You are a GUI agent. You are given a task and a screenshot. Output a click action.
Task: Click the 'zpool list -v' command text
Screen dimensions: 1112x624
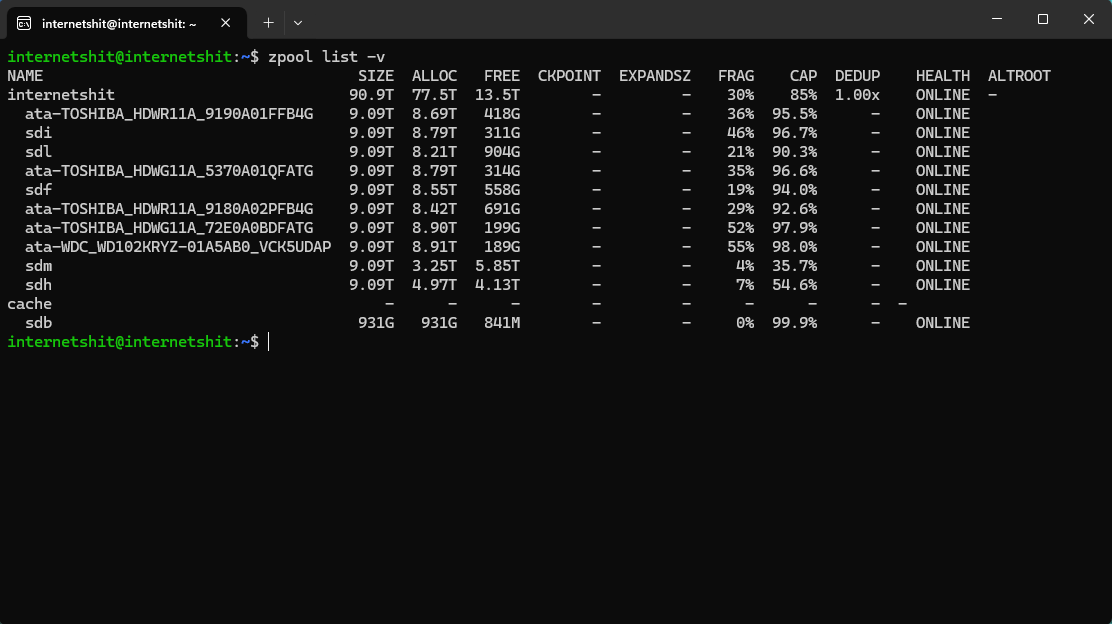326,57
